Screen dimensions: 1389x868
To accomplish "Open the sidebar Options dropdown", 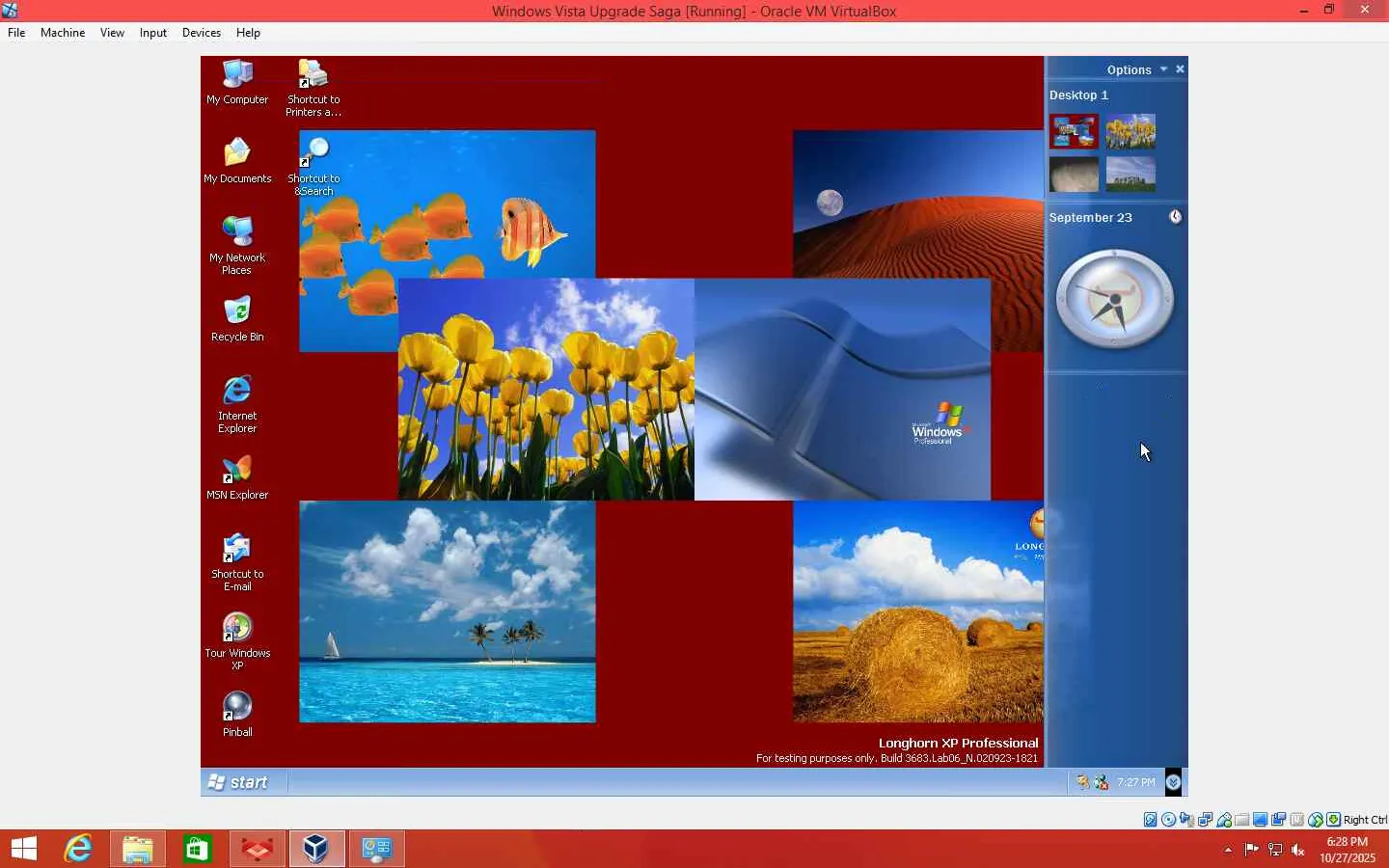I will point(1137,69).
